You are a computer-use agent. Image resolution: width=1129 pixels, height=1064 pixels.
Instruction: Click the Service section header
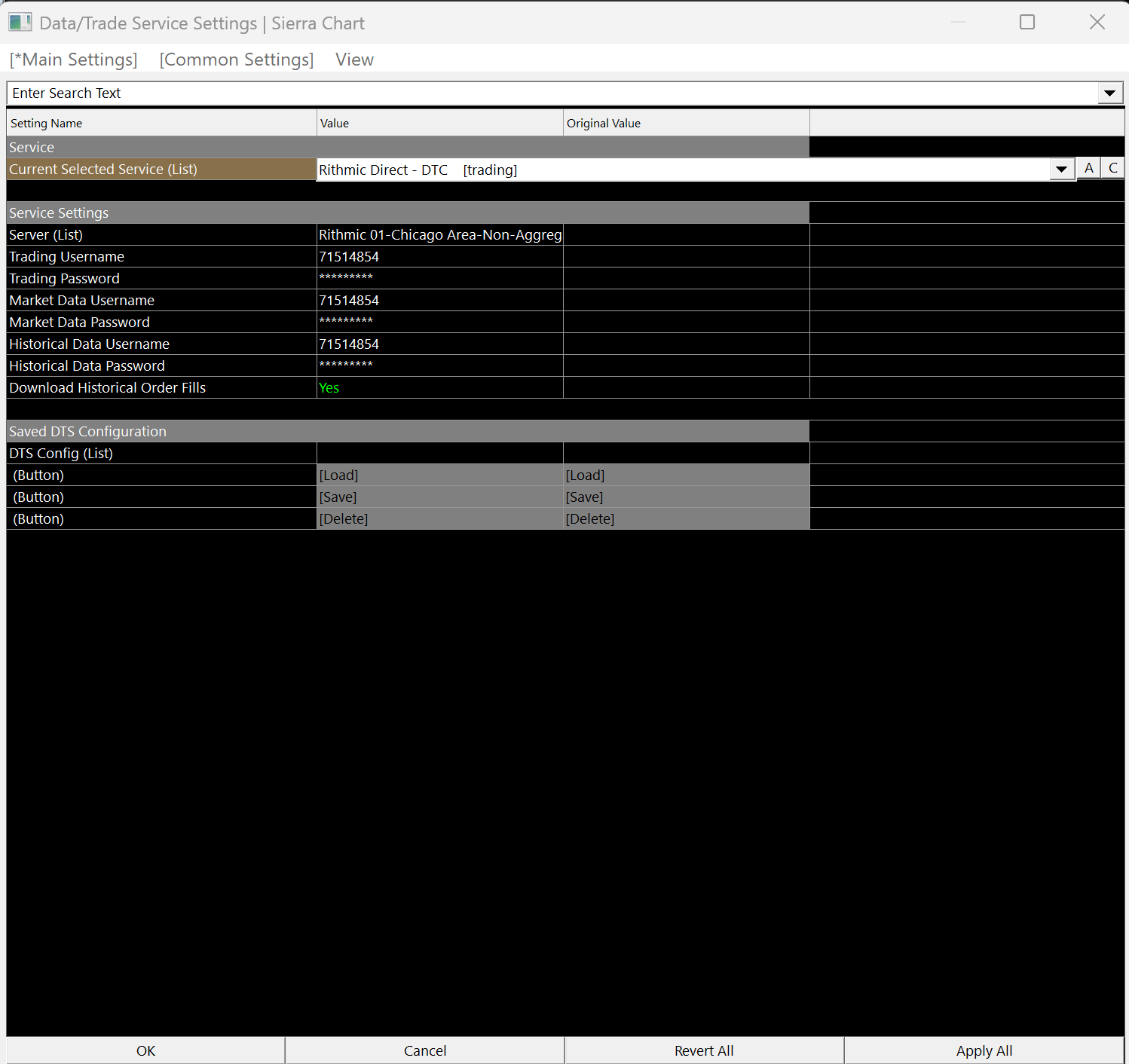click(x=408, y=148)
